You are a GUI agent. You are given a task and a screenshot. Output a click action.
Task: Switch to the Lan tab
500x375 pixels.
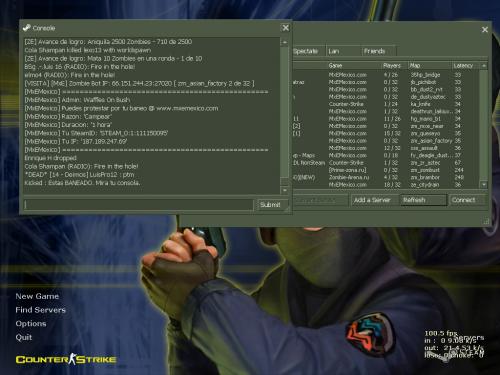[x=343, y=51]
